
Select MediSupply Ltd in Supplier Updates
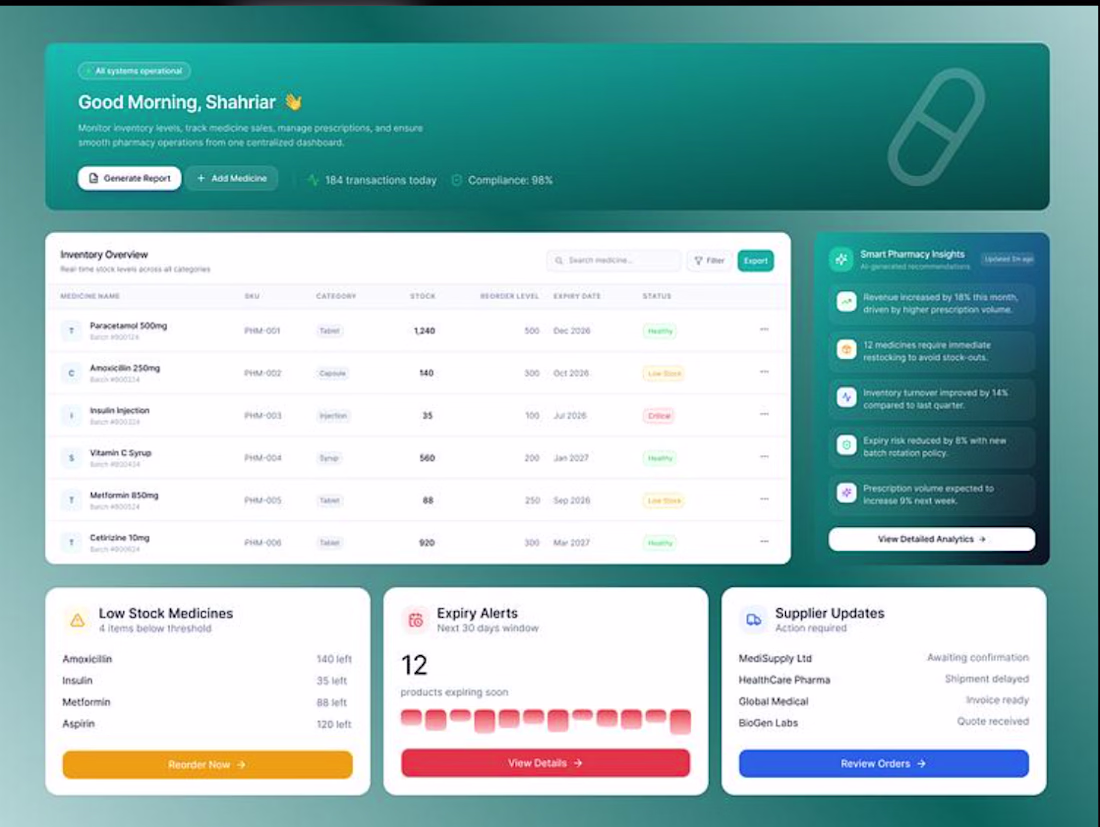pyautogui.click(x=775, y=659)
